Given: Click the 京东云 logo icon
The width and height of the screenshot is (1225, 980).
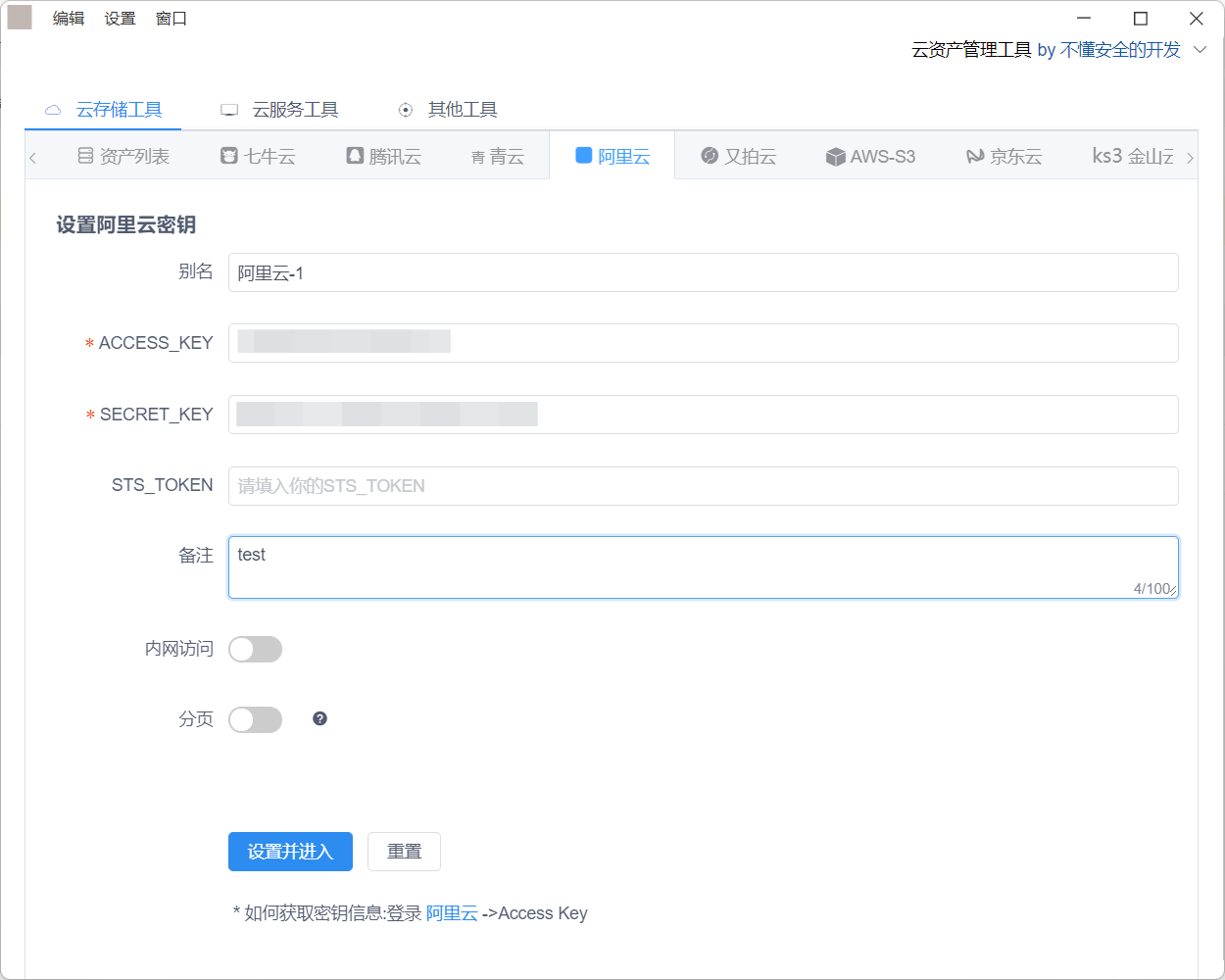Looking at the screenshot, I should coord(975,156).
